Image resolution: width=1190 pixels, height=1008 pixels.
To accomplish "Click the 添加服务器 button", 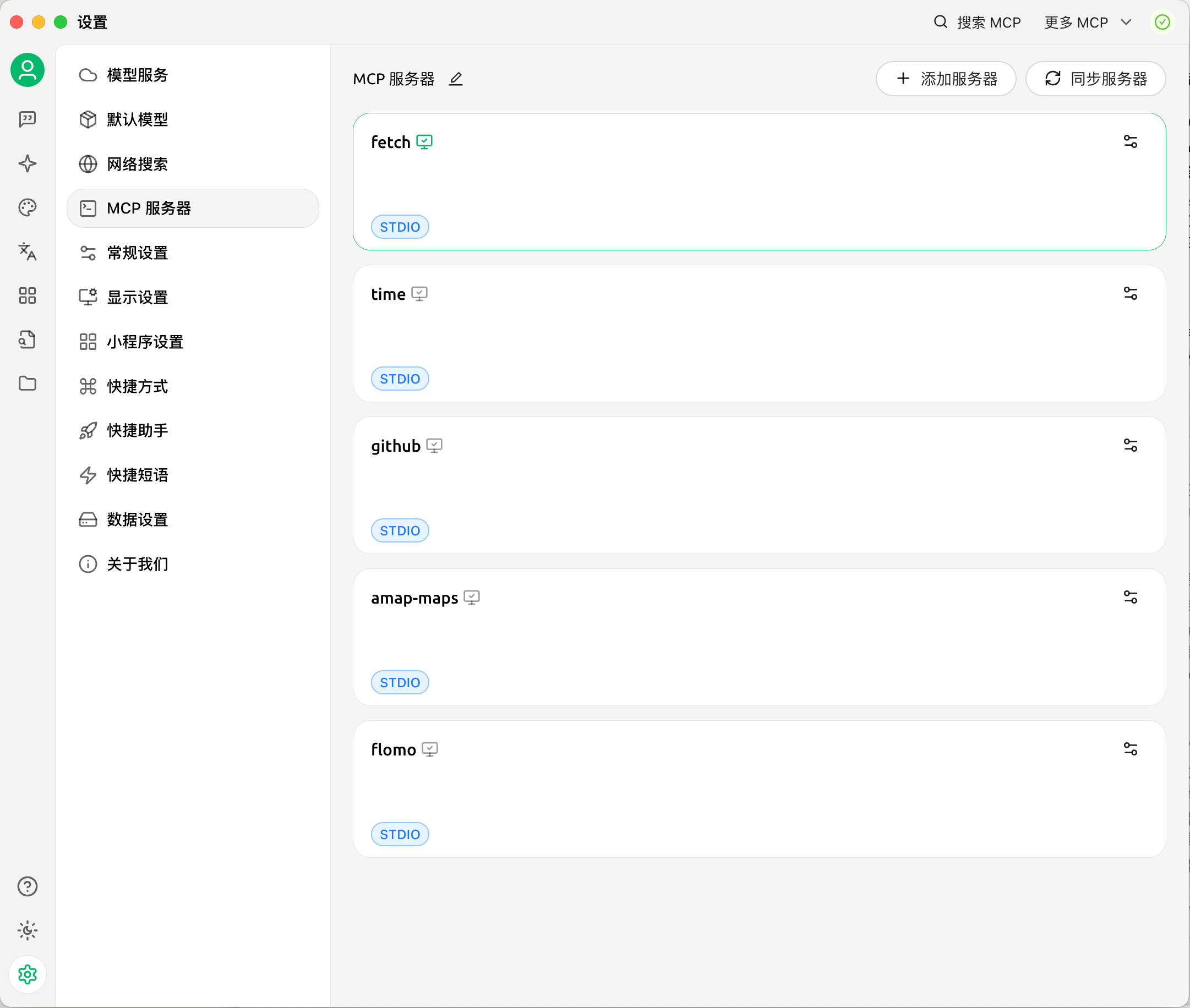I will (946, 79).
